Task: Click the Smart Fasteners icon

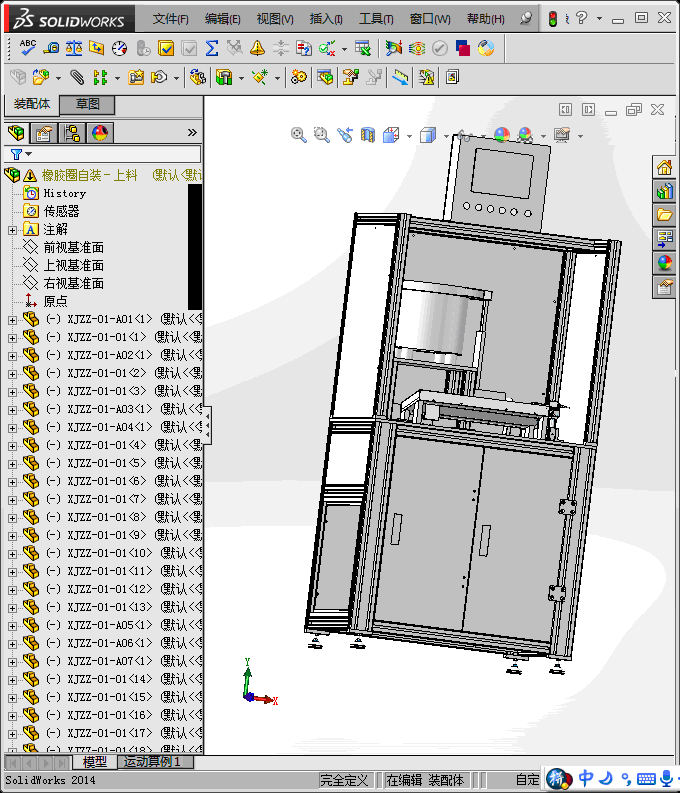Action: tap(136, 77)
